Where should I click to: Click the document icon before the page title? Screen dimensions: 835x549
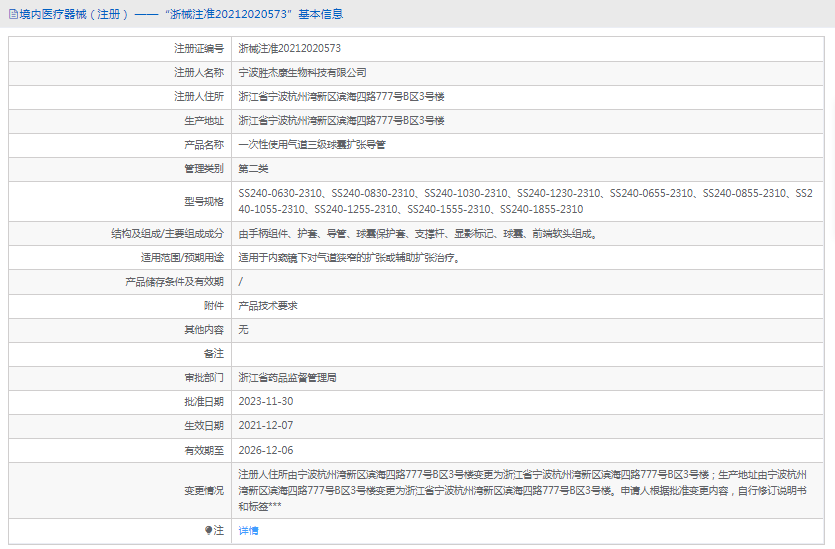tap(13, 14)
